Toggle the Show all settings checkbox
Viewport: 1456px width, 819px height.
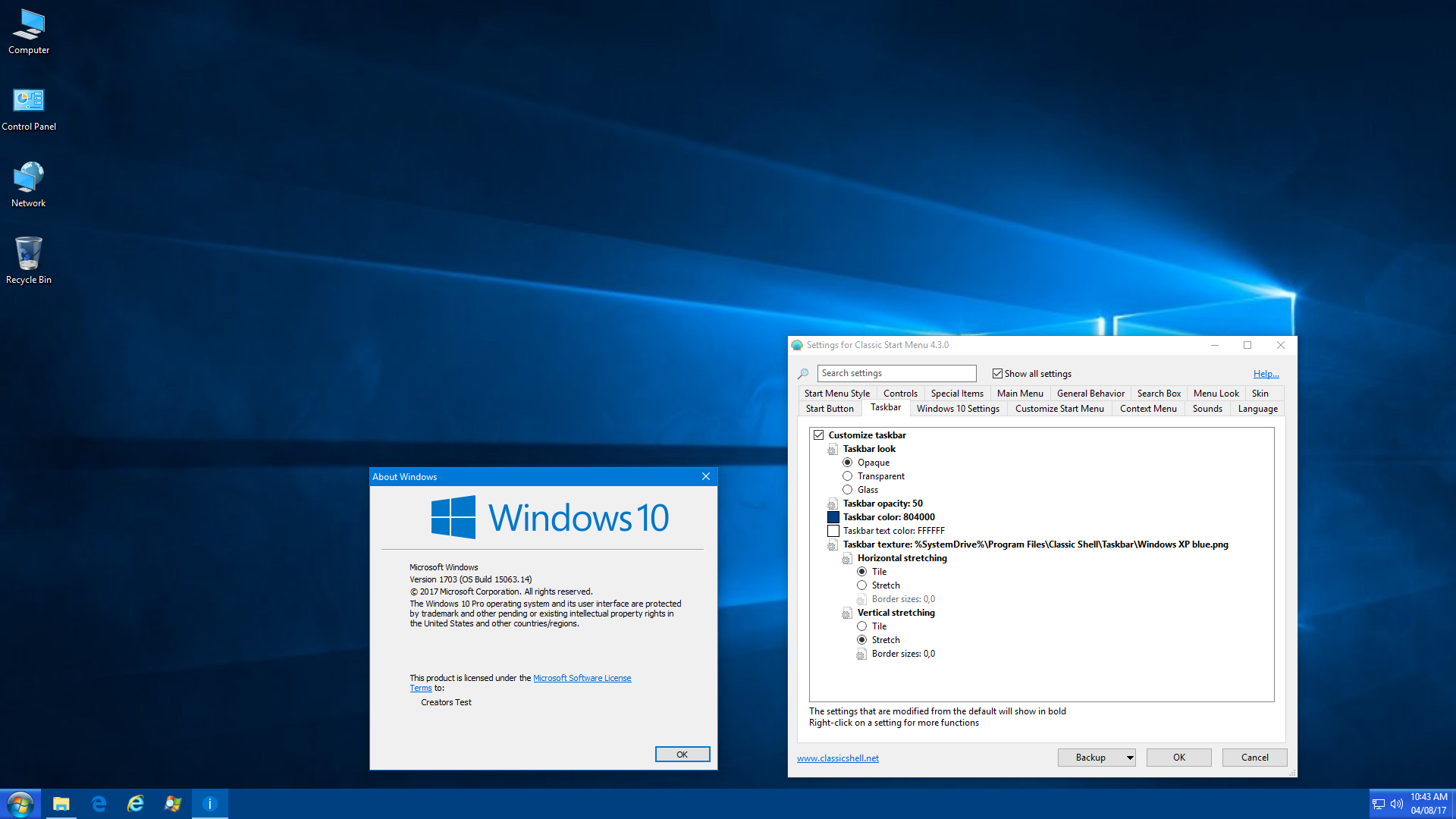tap(998, 374)
